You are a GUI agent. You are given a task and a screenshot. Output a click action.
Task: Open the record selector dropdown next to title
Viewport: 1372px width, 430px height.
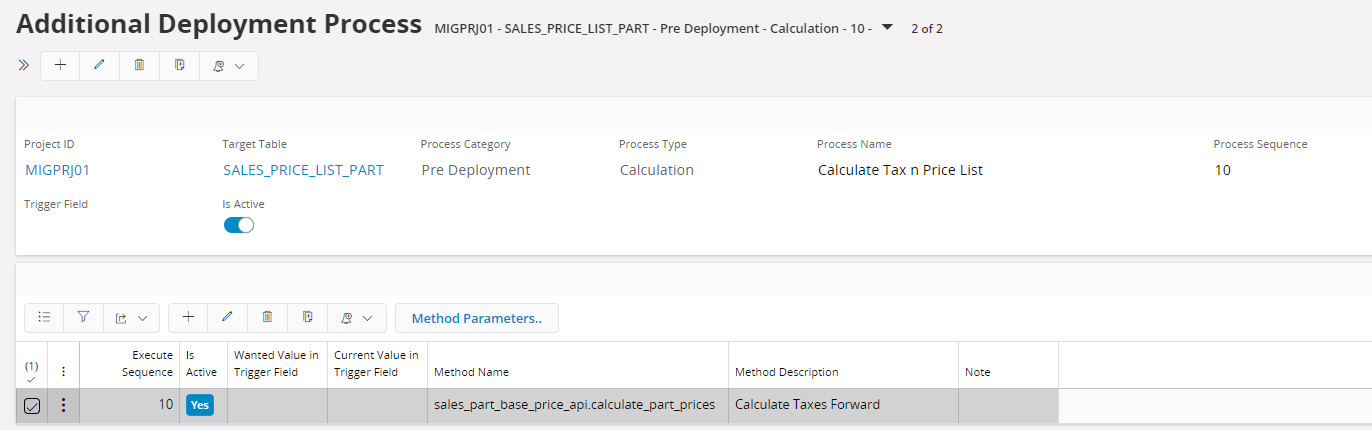coord(887,27)
